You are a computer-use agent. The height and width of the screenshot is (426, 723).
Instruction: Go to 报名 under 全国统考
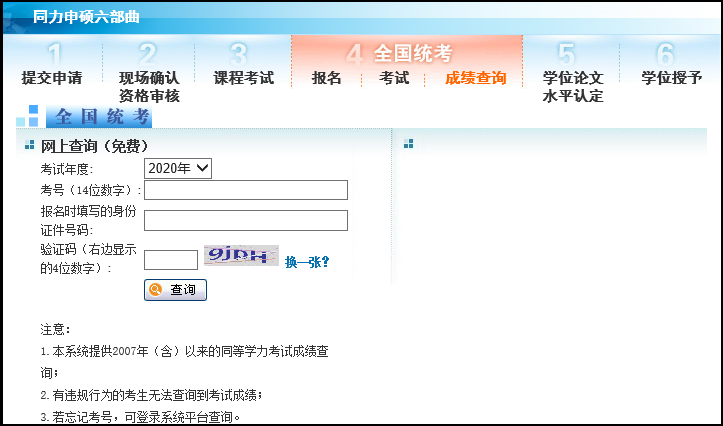click(x=326, y=78)
